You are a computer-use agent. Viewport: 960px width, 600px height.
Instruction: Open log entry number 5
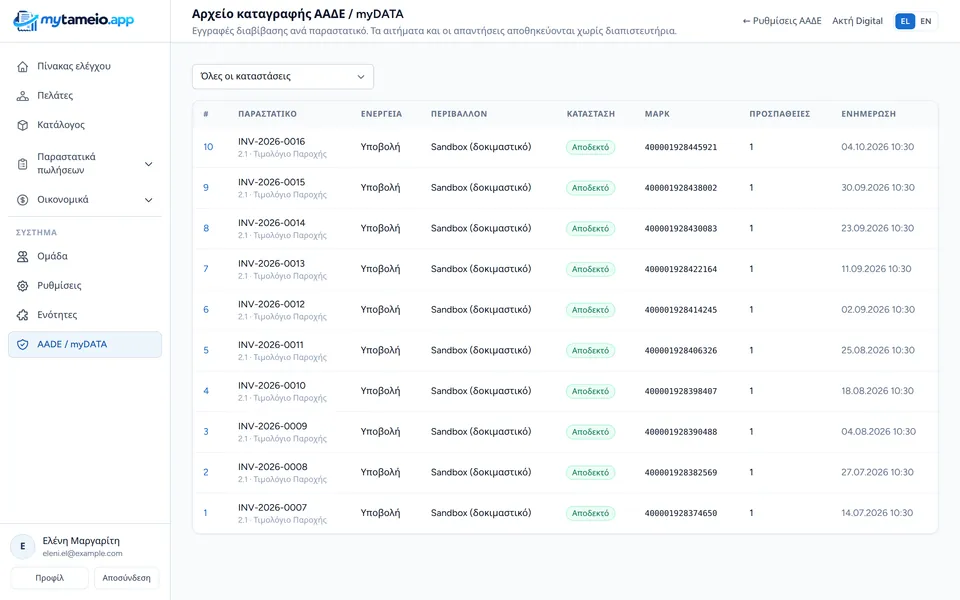[x=206, y=350]
